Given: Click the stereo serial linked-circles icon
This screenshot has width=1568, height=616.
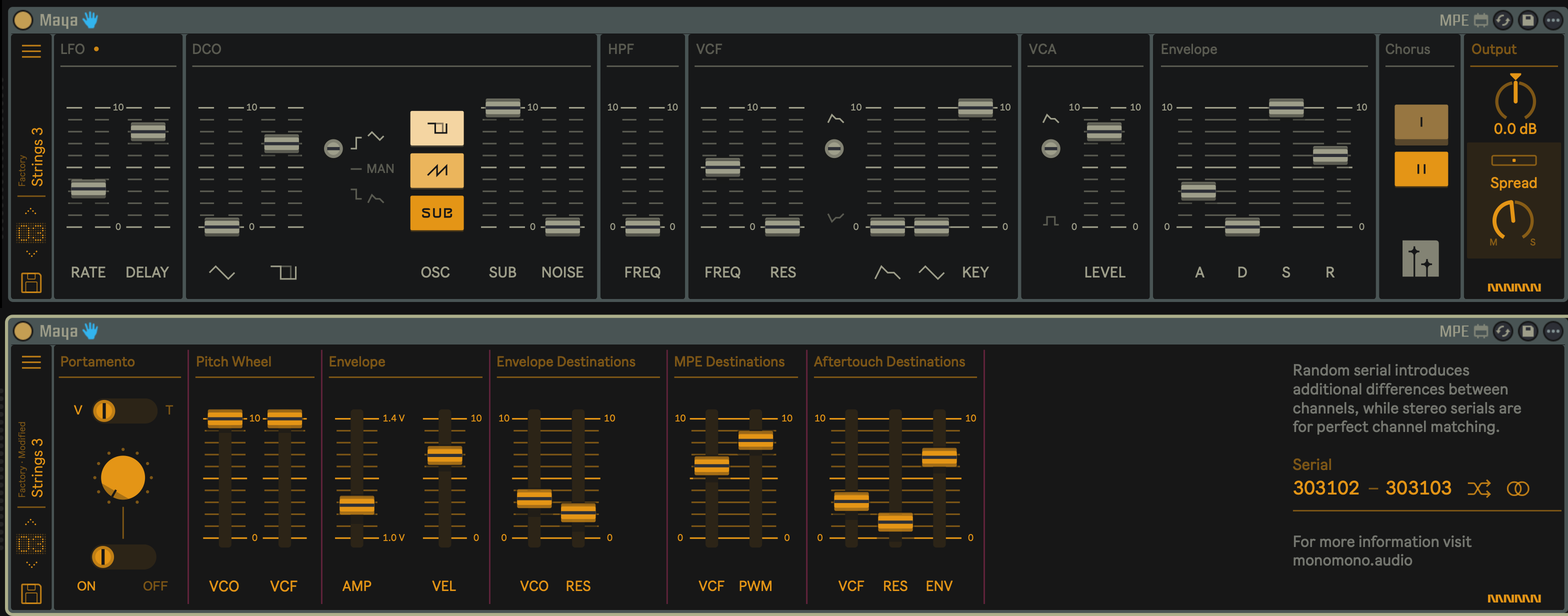Looking at the screenshot, I should click(1517, 488).
